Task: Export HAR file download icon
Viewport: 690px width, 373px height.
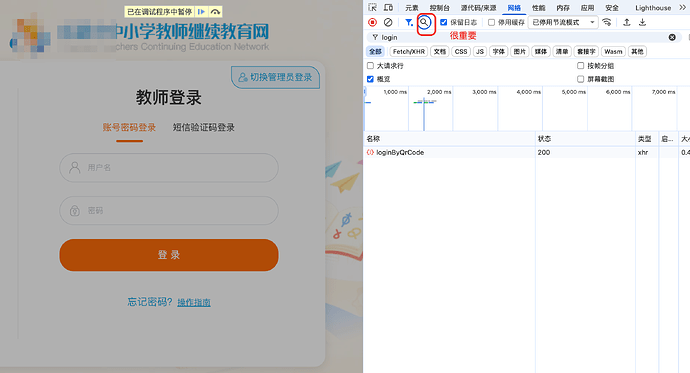Action: pos(642,22)
